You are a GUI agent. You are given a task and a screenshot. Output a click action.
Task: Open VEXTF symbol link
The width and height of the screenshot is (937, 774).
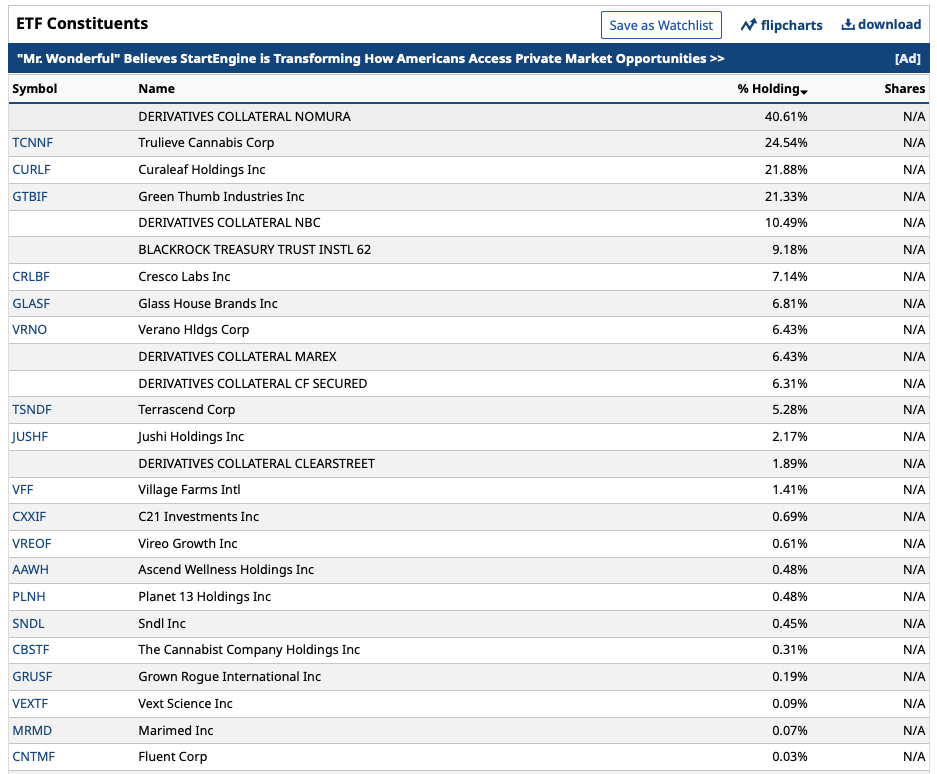coord(30,704)
